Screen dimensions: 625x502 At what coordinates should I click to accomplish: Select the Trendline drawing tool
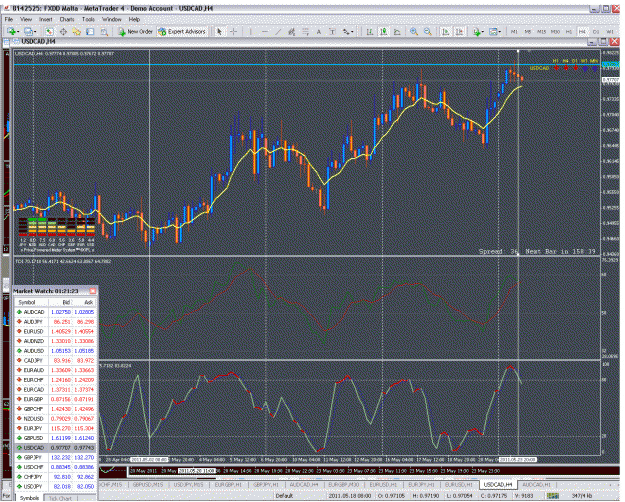(278, 31)
